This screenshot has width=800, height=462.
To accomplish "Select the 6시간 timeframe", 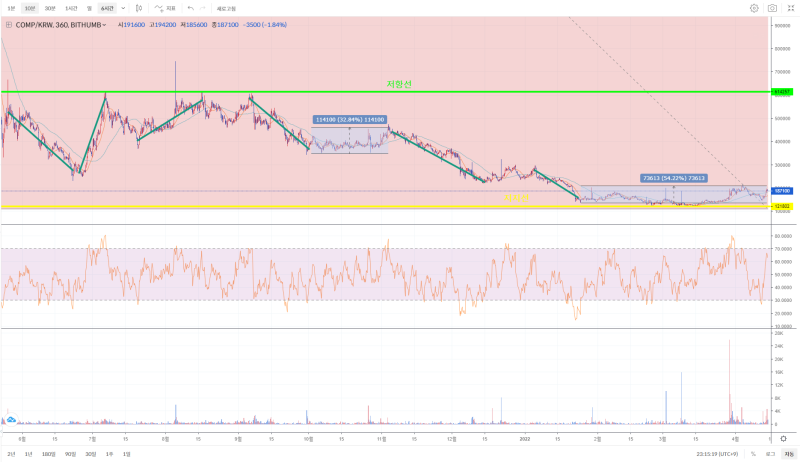I will click(x=107, y=8).
